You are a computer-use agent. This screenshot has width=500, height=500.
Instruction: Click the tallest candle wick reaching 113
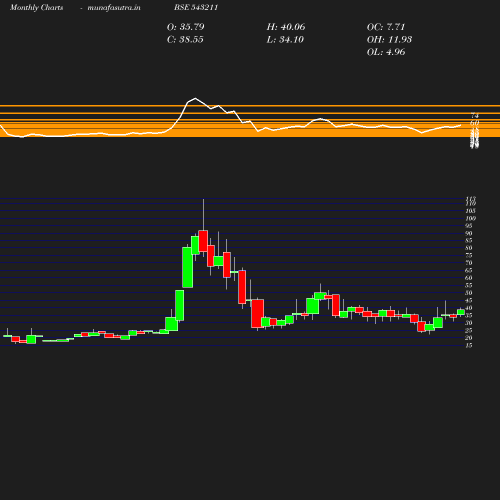(x=203, y=215)
